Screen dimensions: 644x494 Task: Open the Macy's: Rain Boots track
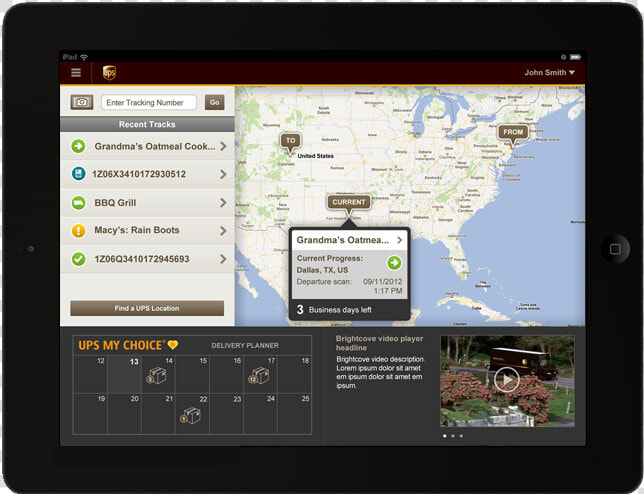[x=147, y=230]
